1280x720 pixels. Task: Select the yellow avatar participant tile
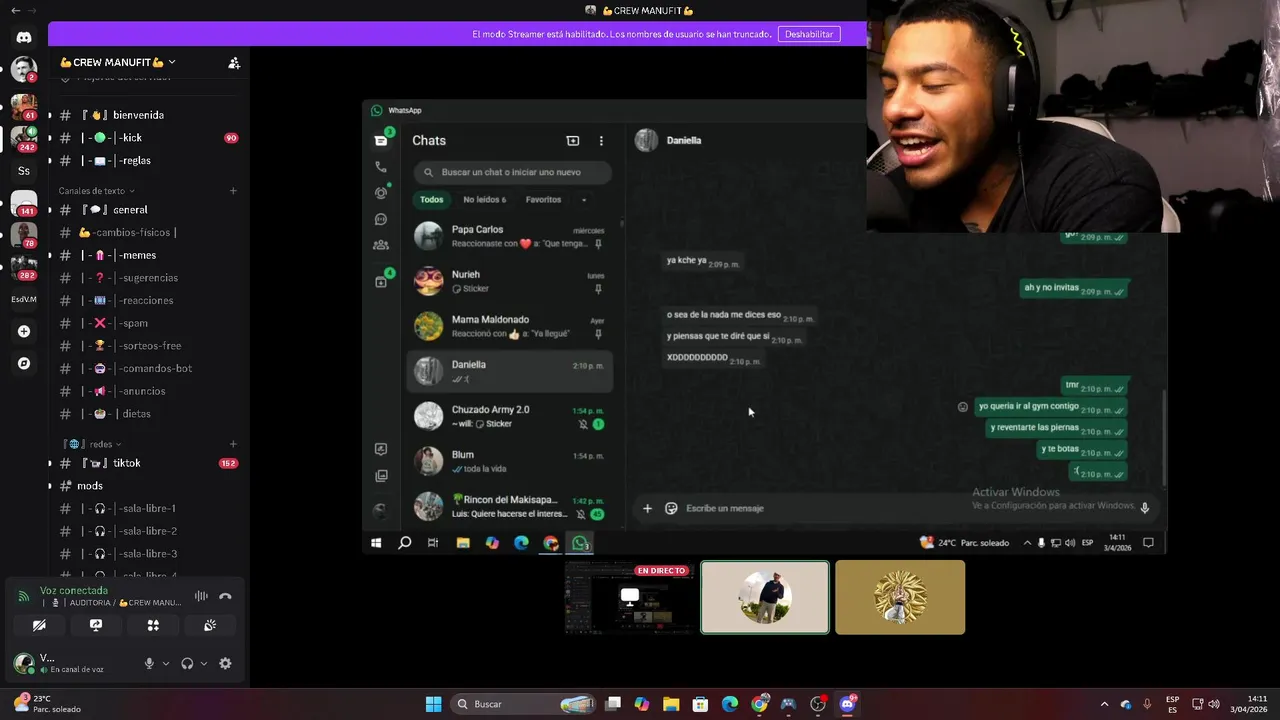click(x=900, y=597)
